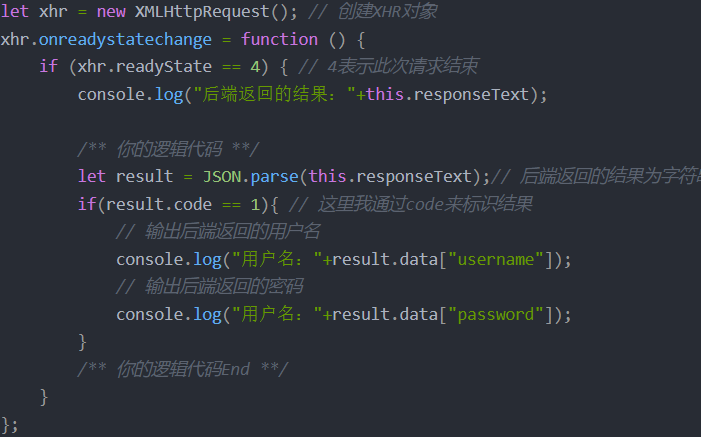The width and height of the screenshot is (701, 437).
Task: Click the comment '4表示此次请求结束'
Action: 402,67
